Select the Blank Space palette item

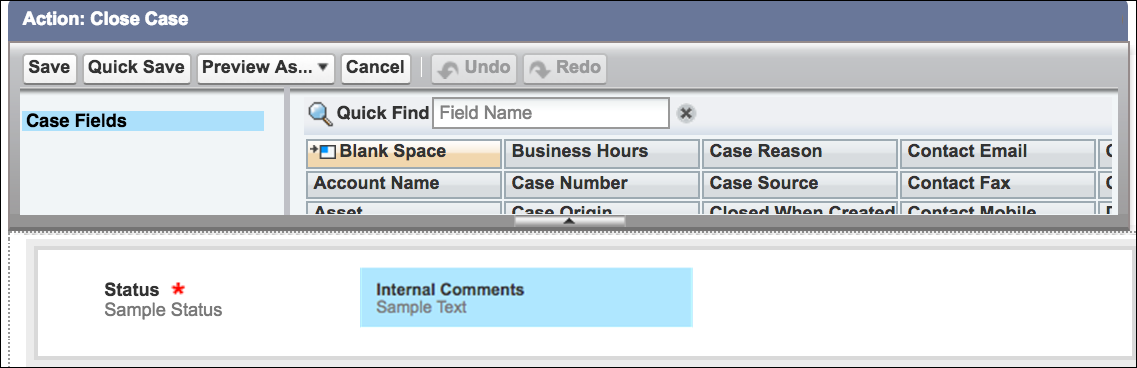(404, 153)
